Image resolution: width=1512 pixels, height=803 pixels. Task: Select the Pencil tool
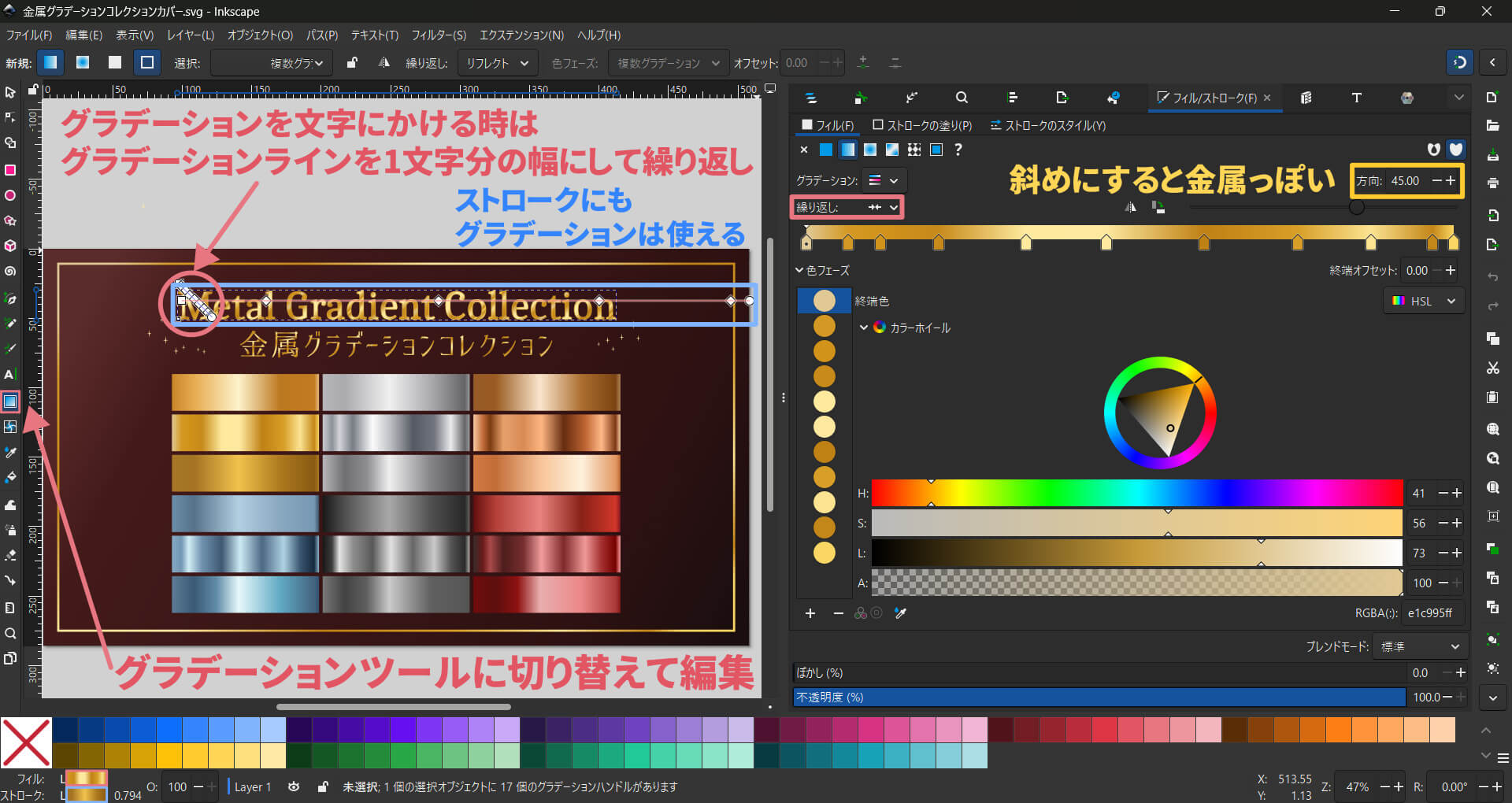tap(10, 323)
